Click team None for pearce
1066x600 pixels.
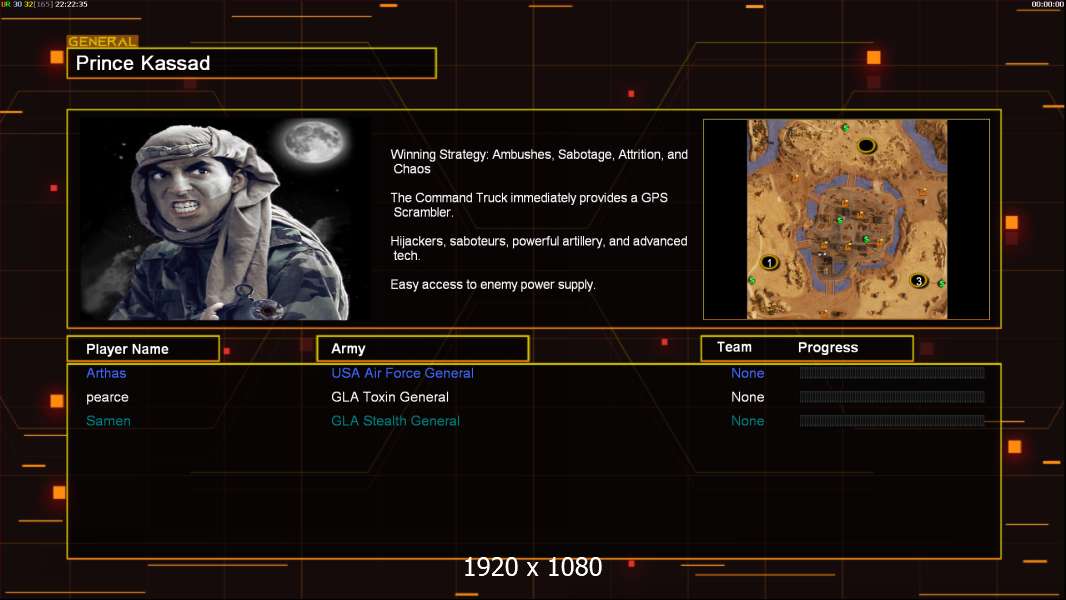click(748, 397)
